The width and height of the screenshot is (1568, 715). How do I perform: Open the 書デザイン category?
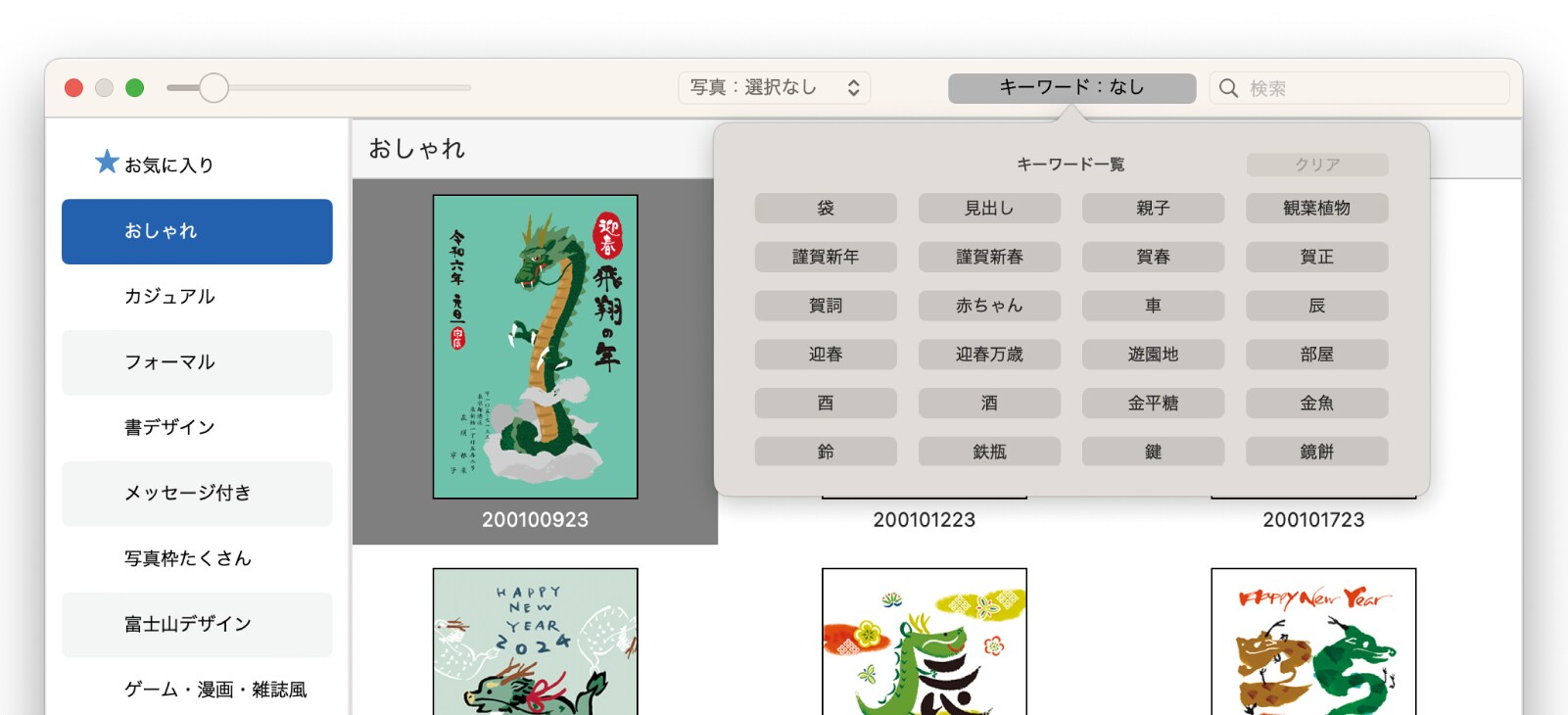tap(197, 427)
